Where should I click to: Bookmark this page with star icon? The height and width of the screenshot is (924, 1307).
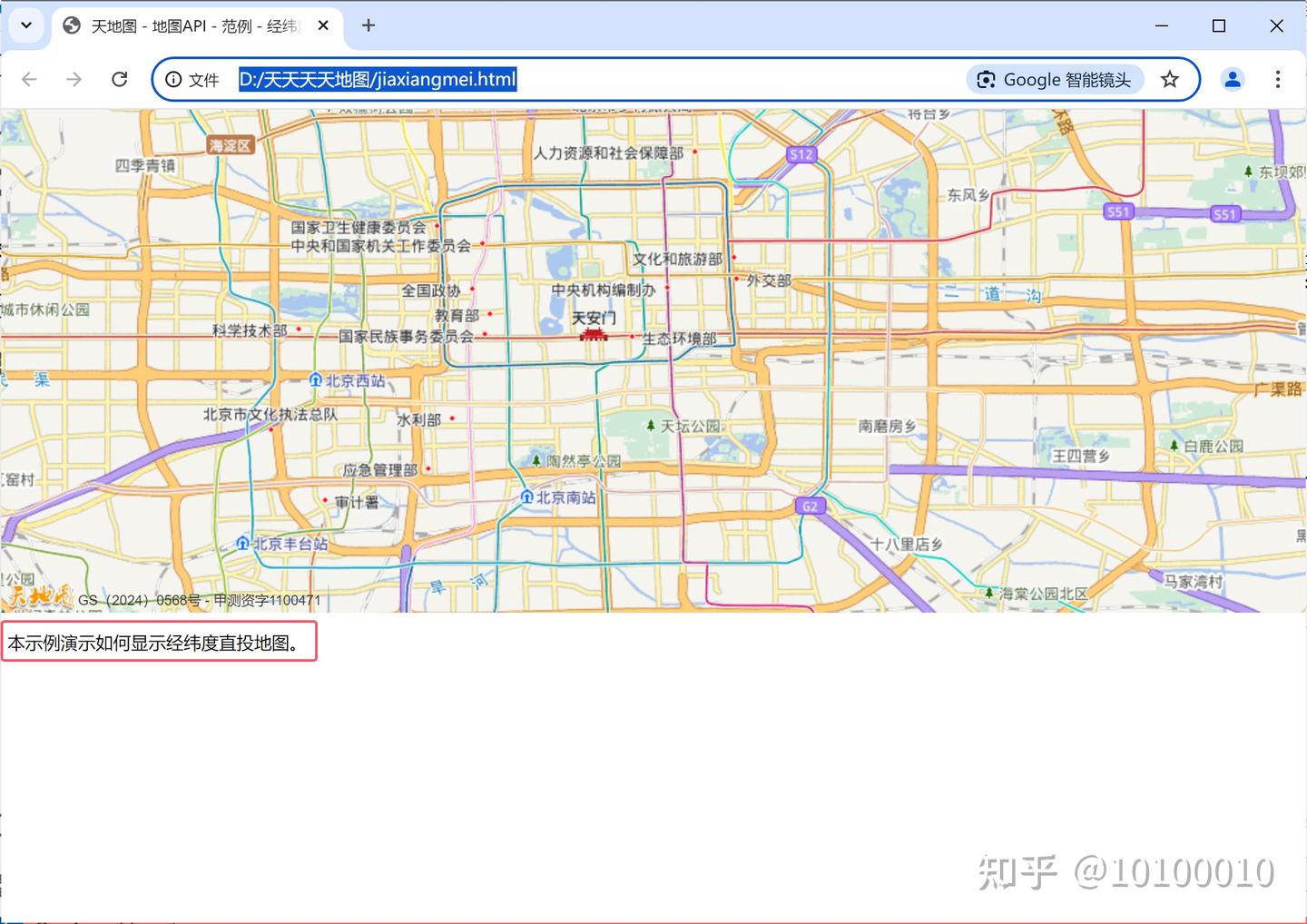1170,80
